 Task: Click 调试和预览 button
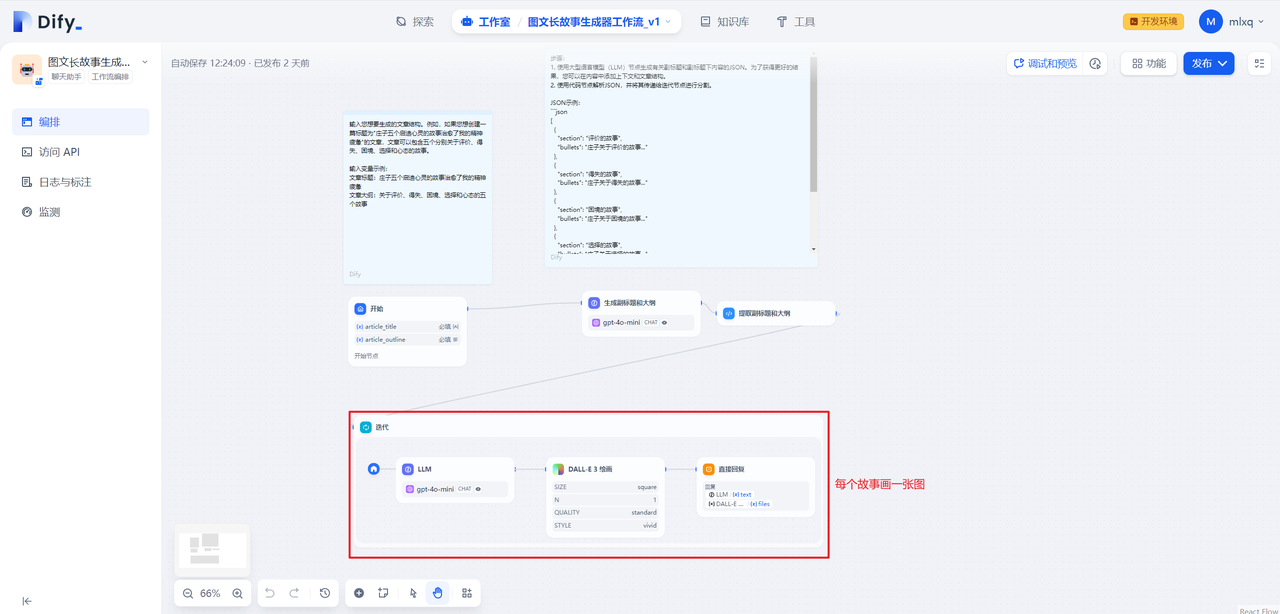(x=1044, y=63)
